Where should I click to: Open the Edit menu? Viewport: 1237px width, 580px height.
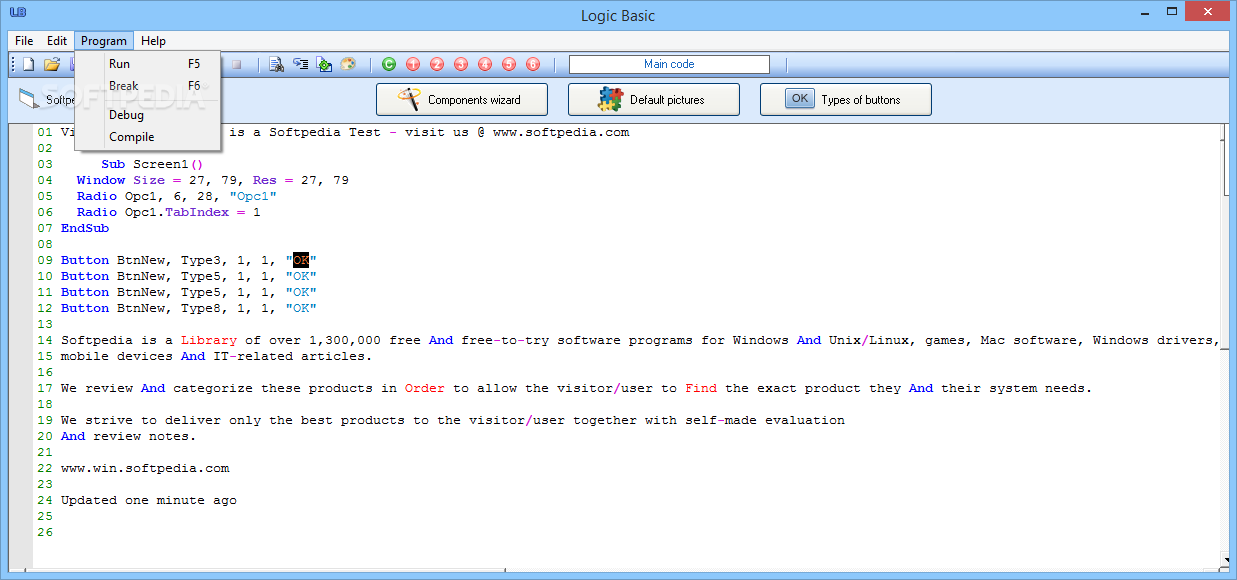(57, 41)
